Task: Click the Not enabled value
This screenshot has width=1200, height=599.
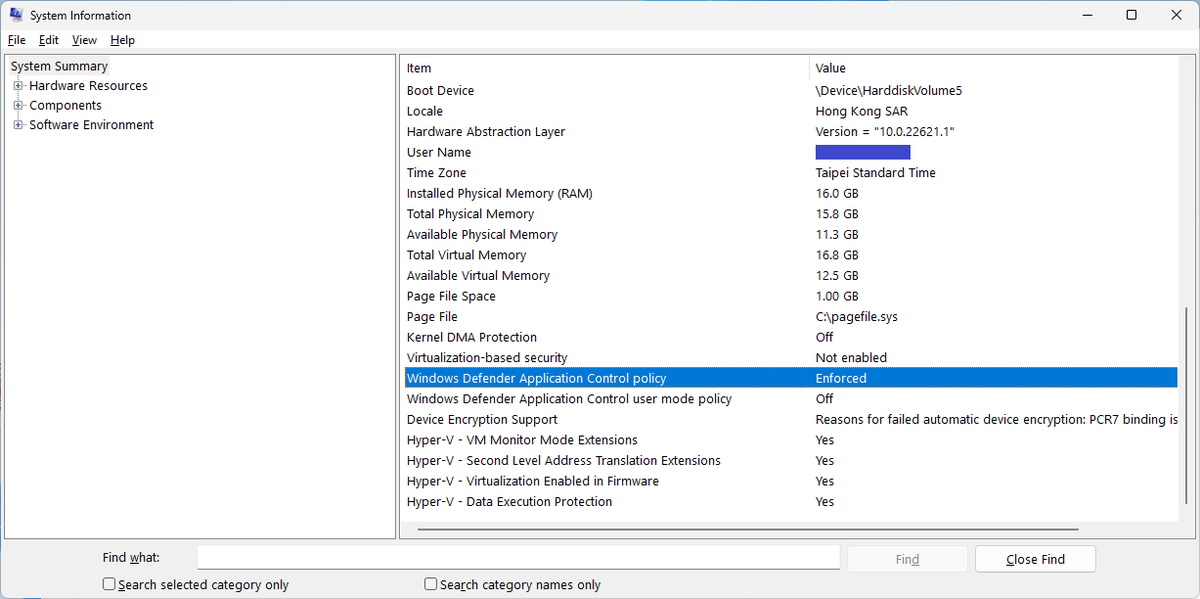Action: tap(851, 357)
